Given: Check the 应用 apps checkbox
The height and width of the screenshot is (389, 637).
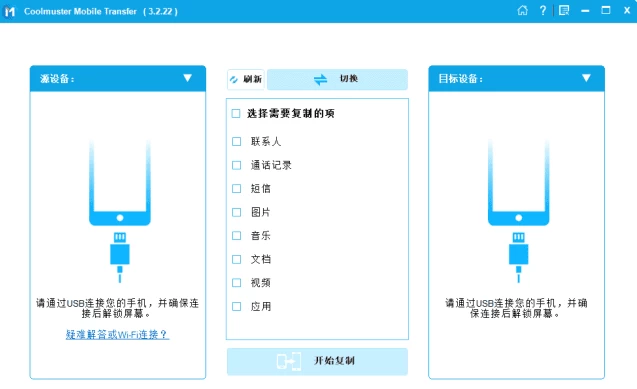Looking at the screenshot, I should coord(236,306).
